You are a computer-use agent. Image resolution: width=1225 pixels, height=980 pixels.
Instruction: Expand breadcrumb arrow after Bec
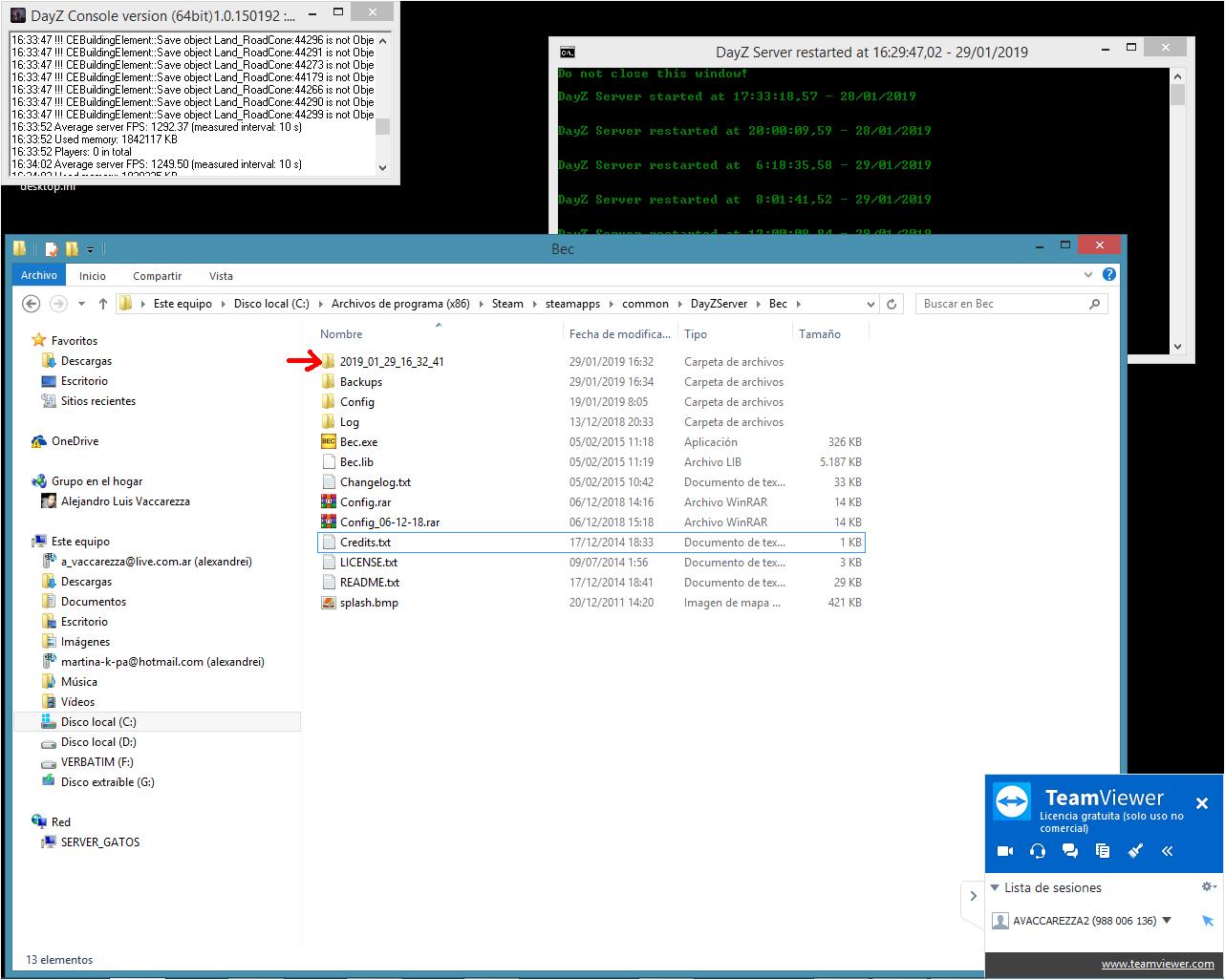[x=799, y=304]
